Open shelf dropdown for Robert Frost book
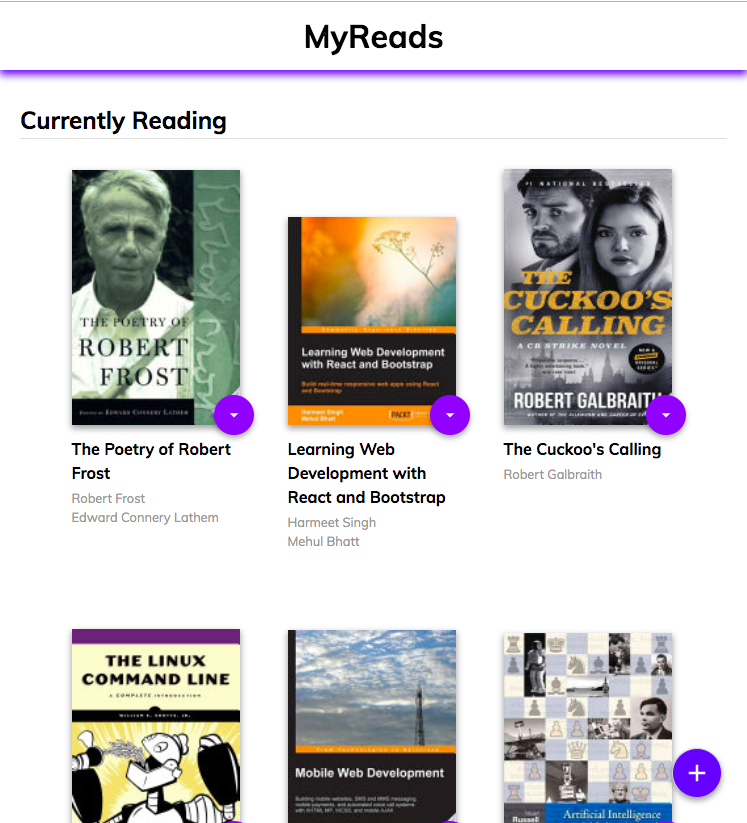This screenshot has width=747, height=823. point(234,415)
